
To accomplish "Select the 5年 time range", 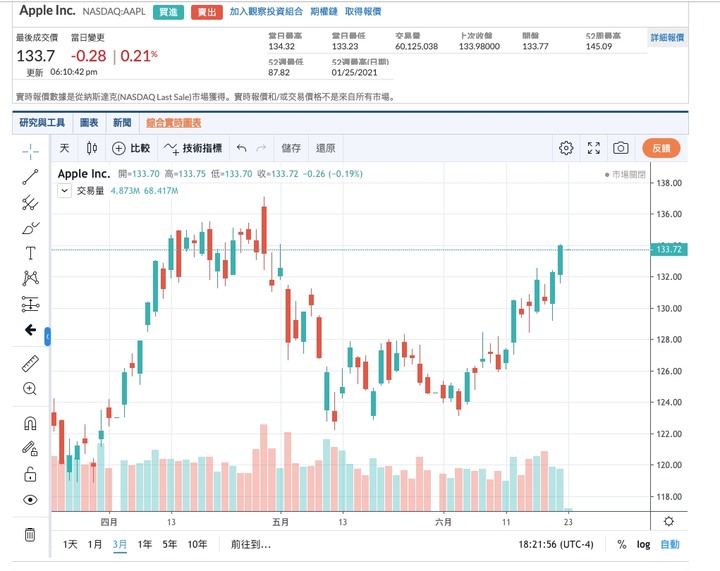I will tap(169, 544).
